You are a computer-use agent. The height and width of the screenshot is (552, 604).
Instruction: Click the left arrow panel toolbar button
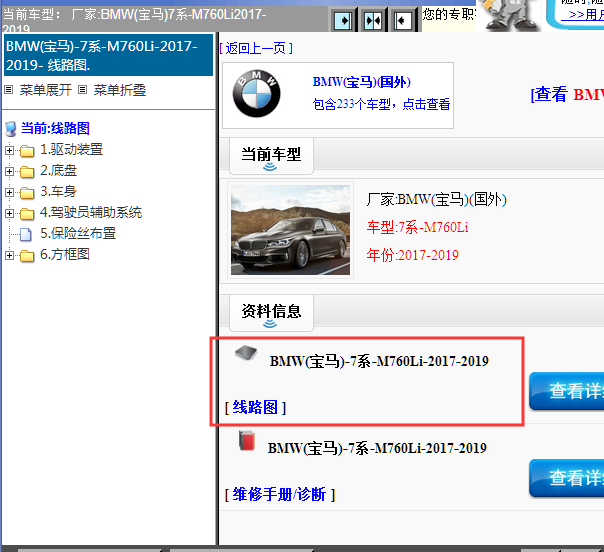tap(403, 20)
